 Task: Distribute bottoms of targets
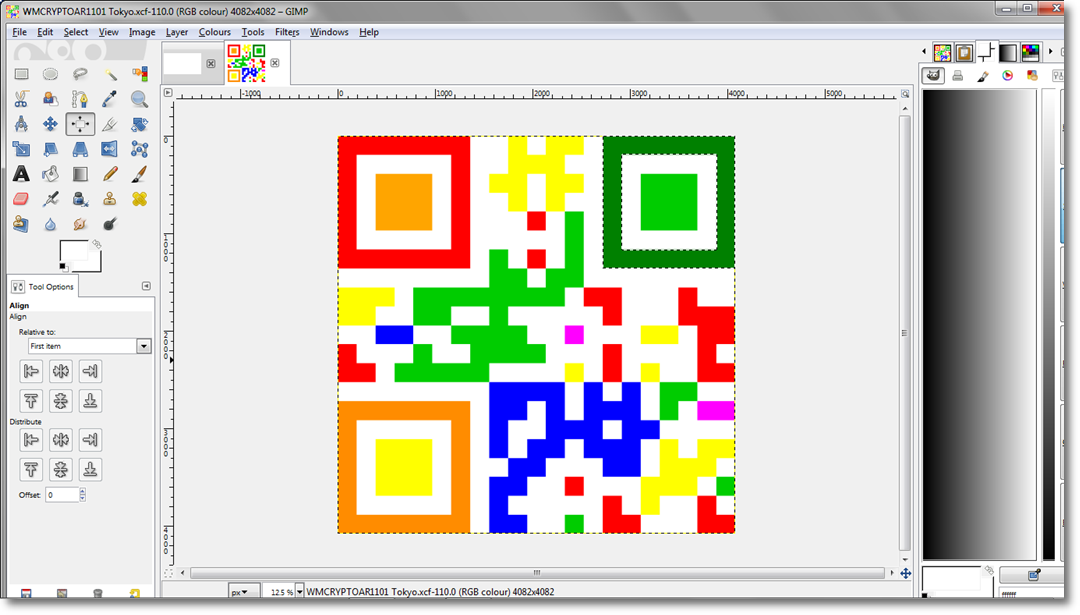(x=90, y=470)
